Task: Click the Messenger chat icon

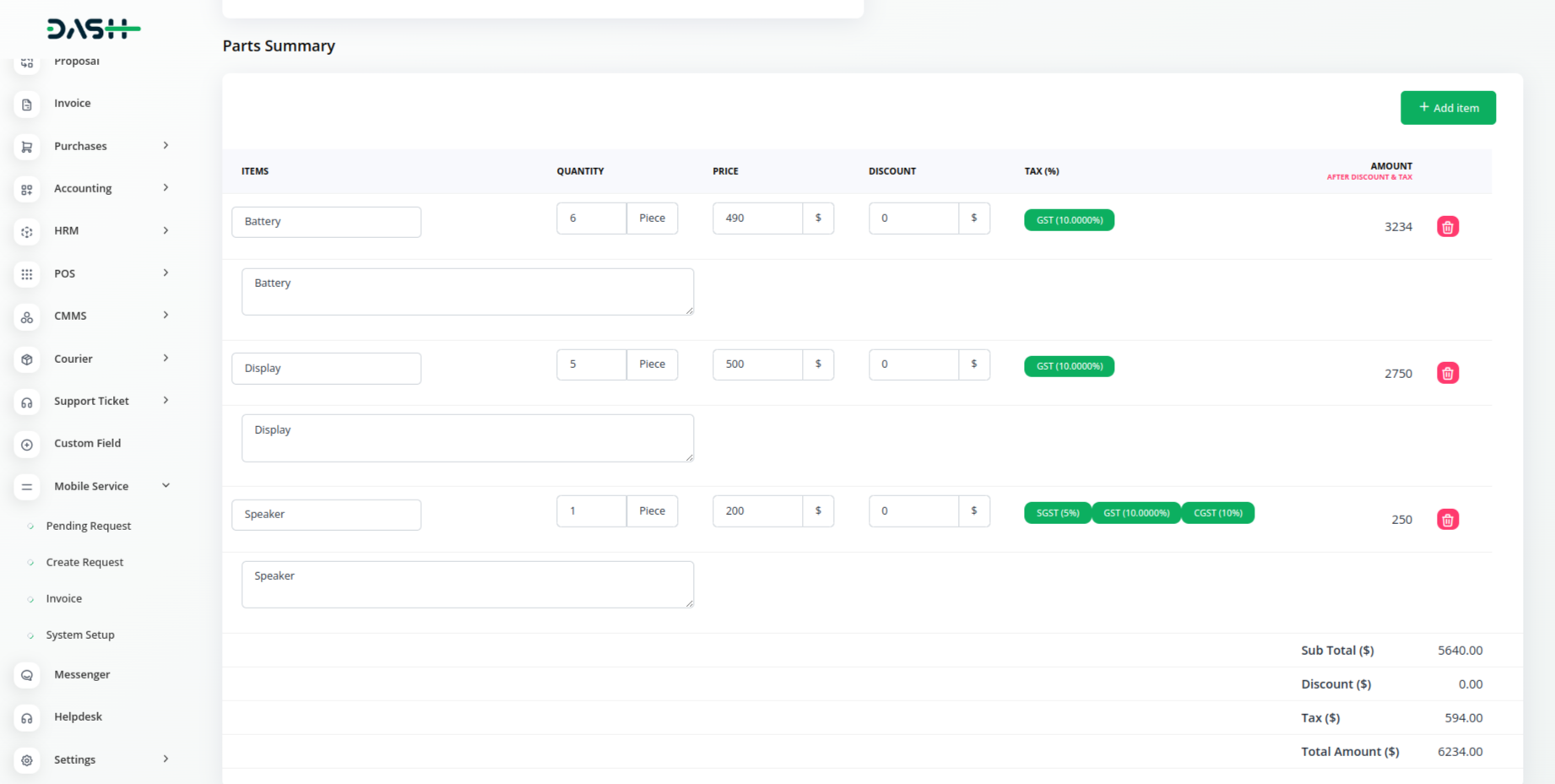Action: click(27, 675)
